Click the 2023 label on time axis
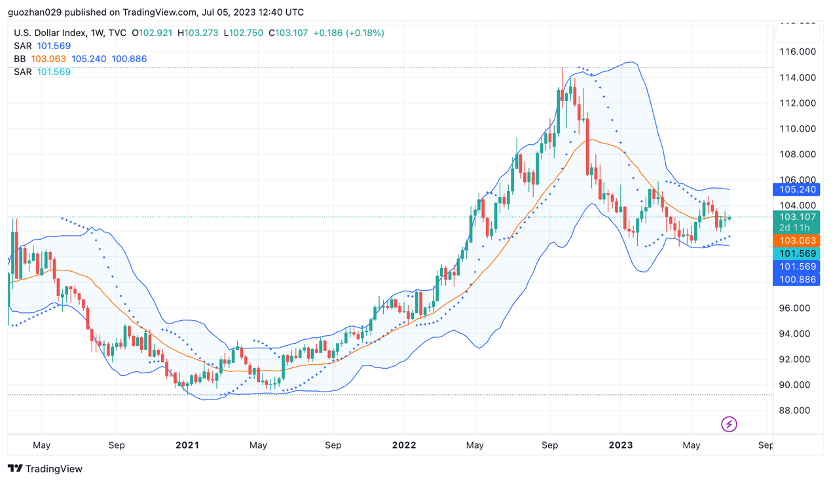 [620, 445]
